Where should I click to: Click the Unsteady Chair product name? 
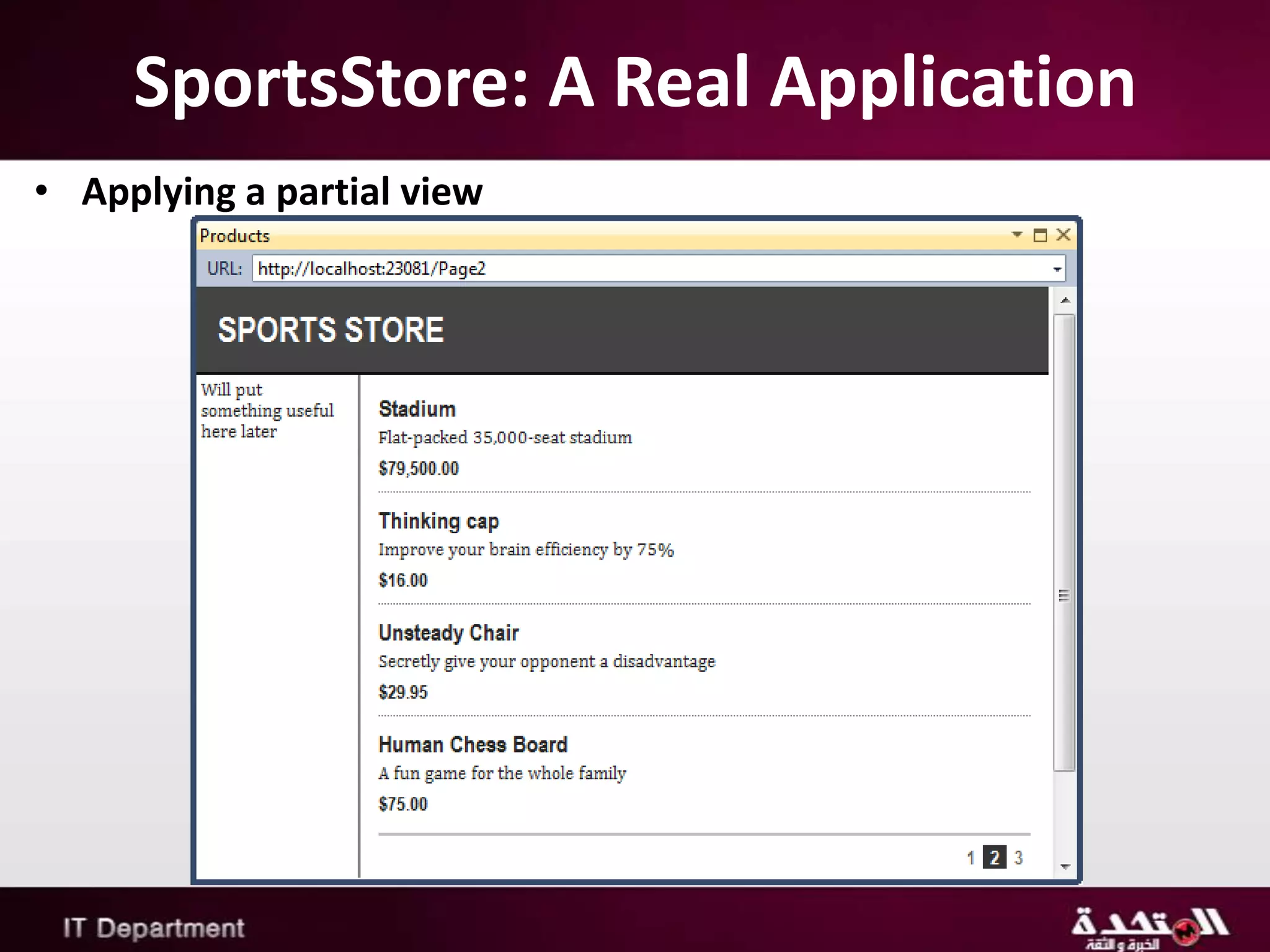448,633
